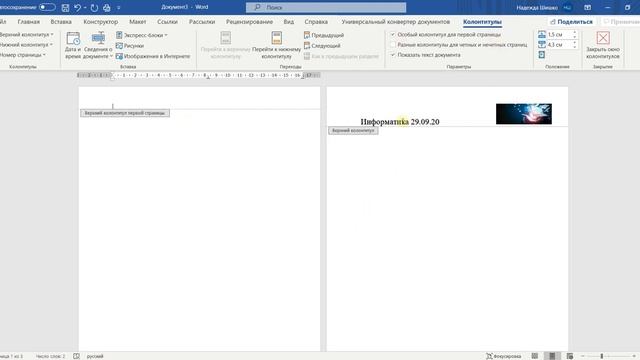Open the Ссылки tab
Image resolution: width=640 pixels, height=360 pixels.
point(167,22)
